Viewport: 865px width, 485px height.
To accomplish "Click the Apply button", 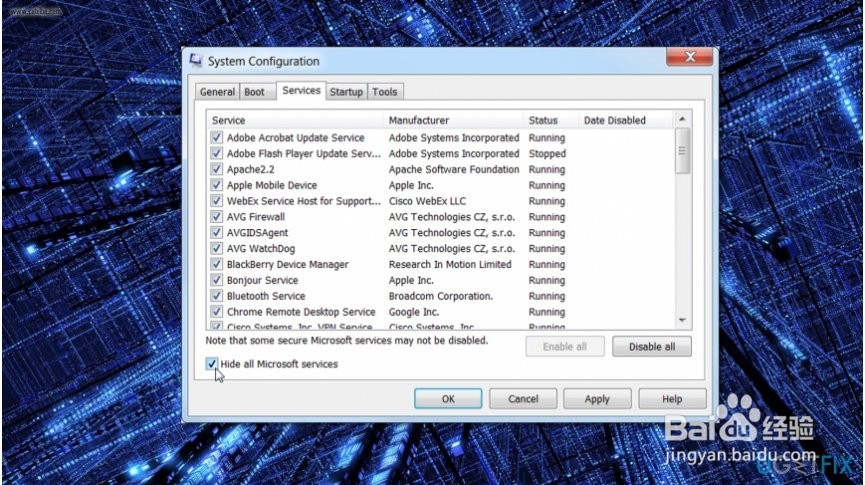I will pos(597,398).
